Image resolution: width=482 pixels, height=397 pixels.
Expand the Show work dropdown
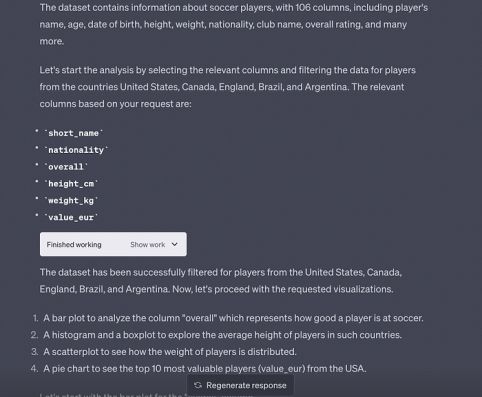(154, 244)
